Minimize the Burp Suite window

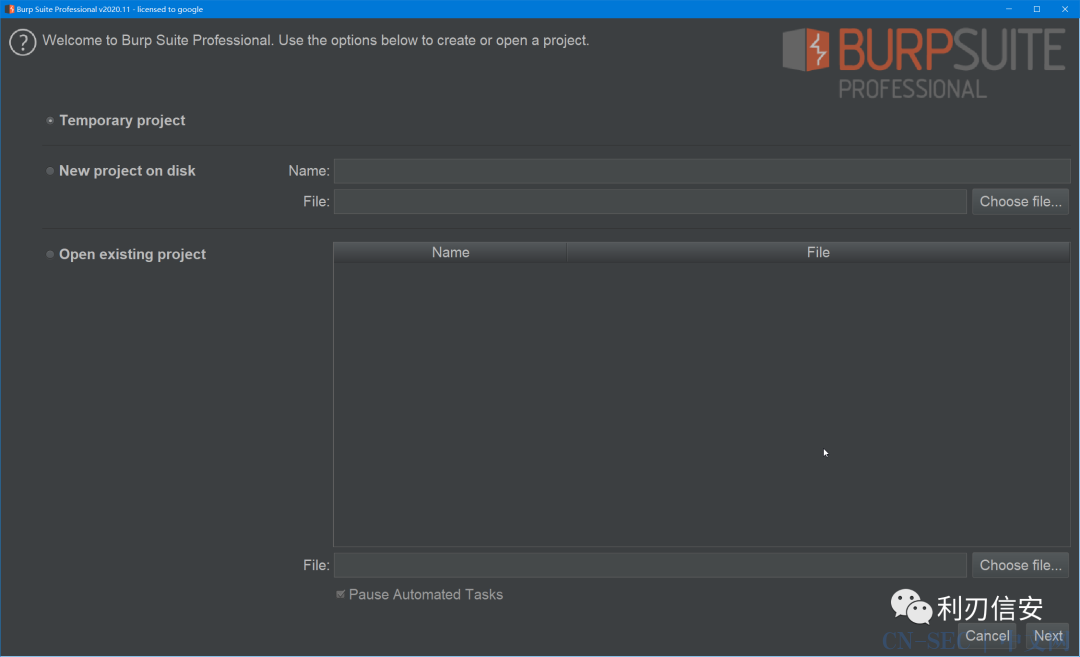point(1008,9)
